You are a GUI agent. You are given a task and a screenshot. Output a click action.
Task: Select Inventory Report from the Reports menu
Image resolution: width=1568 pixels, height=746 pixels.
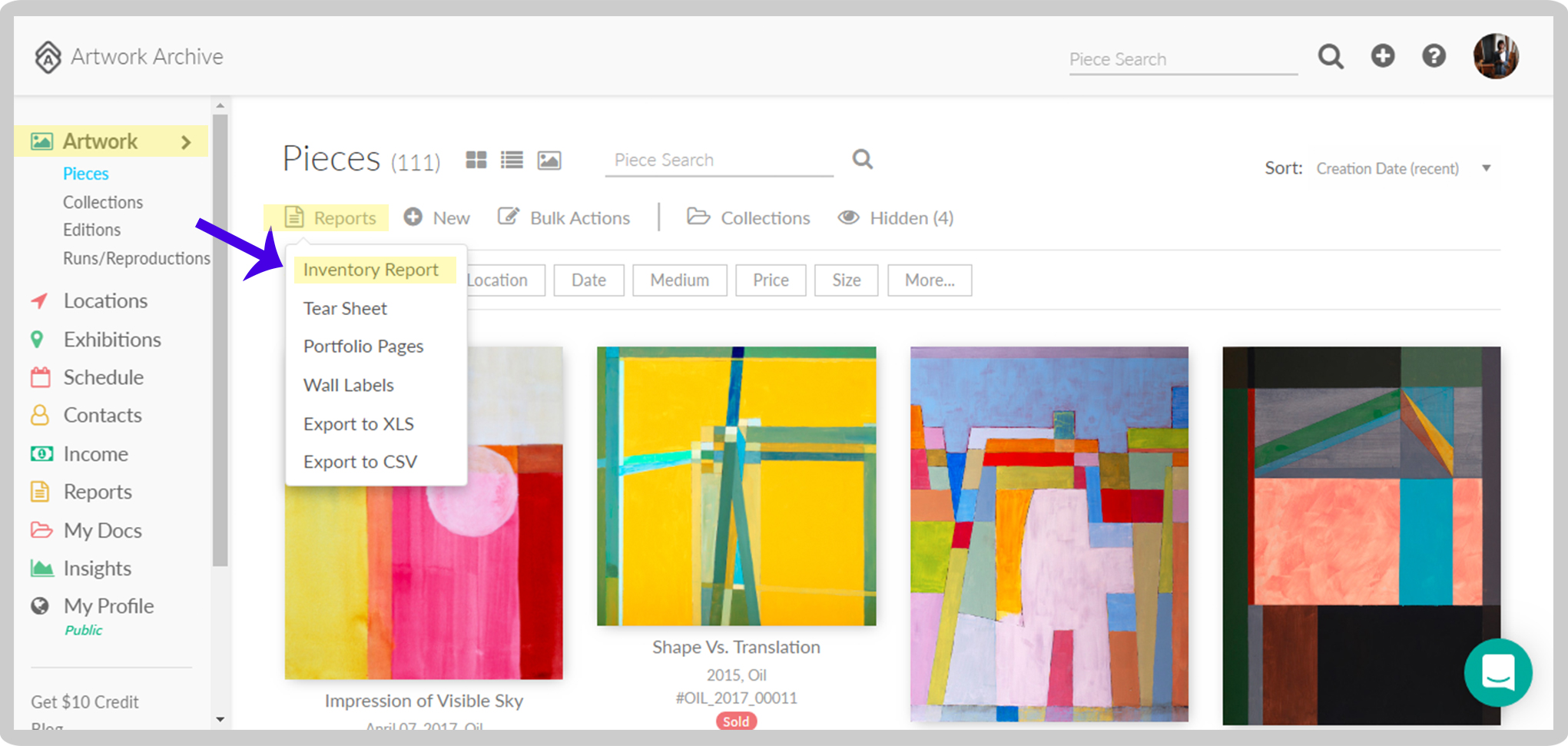pyautogui.click(x=371, y=270)
